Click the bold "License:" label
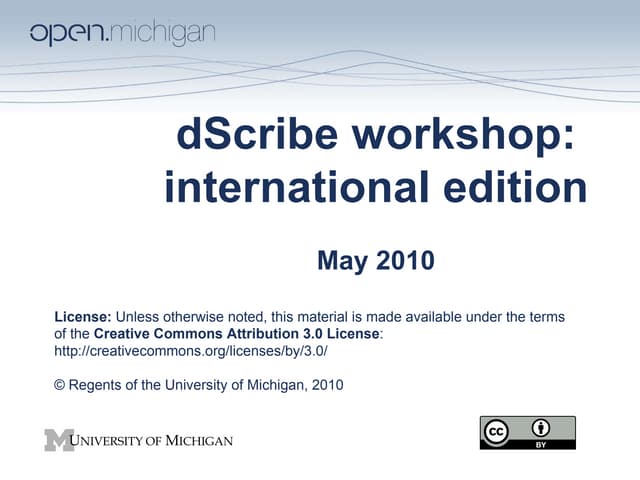 coord(84,317)
